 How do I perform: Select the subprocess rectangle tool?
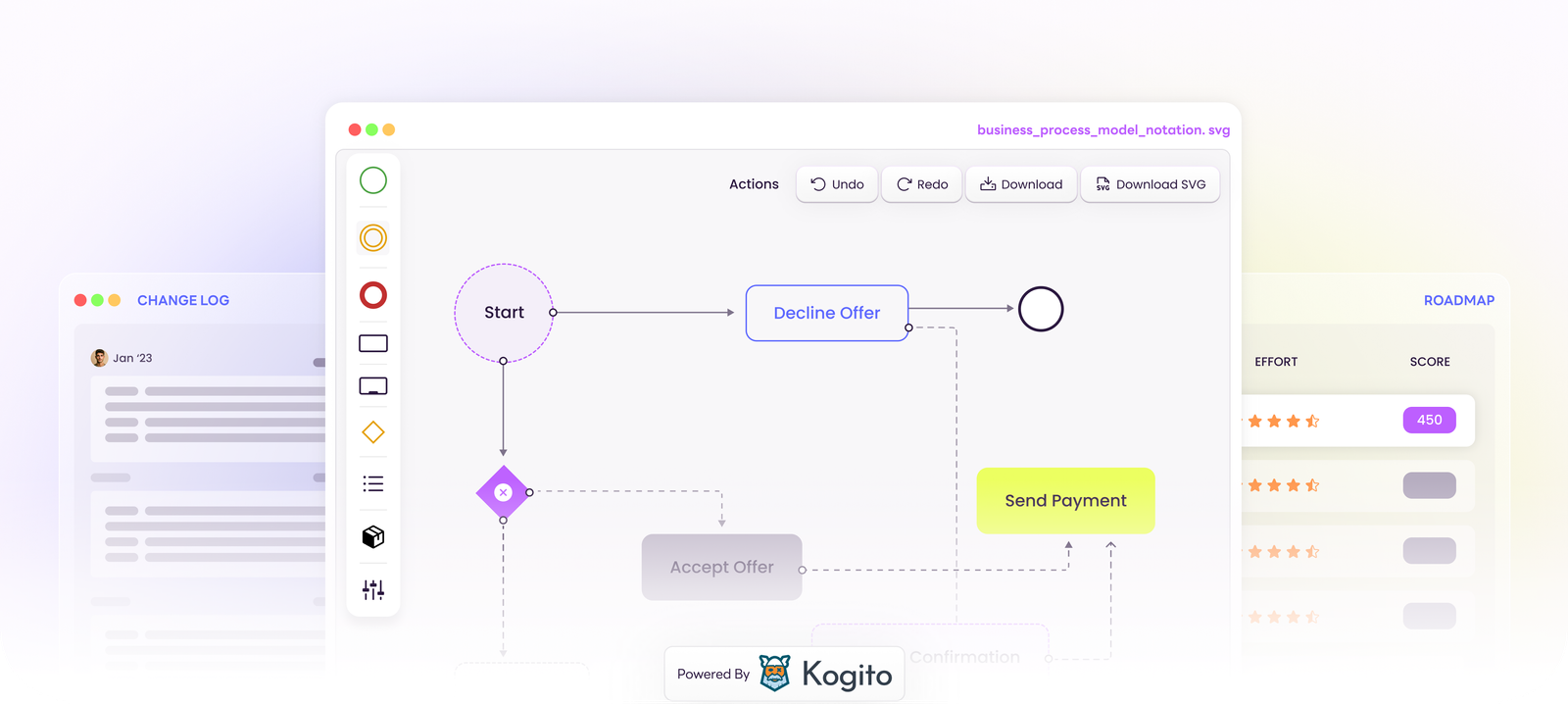click(373, 386)
